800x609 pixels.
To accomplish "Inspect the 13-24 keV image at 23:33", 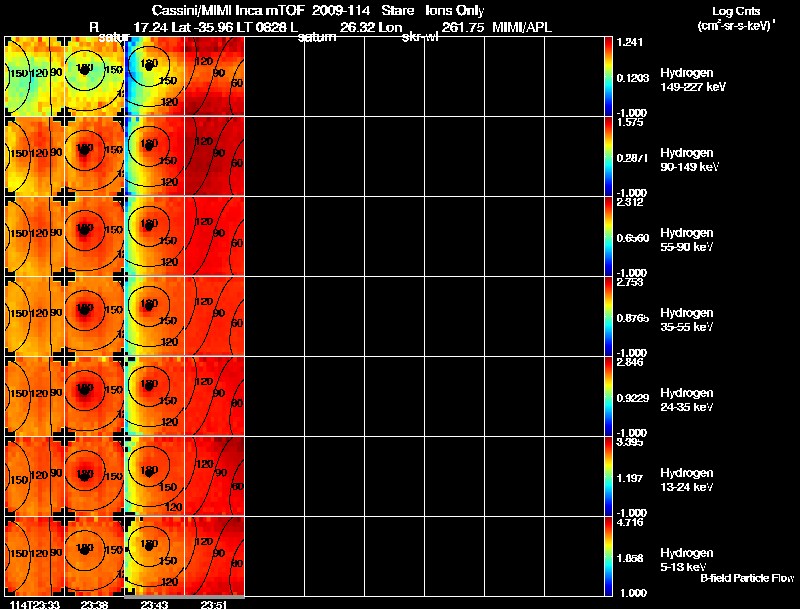I will click(x=34, y=477).
